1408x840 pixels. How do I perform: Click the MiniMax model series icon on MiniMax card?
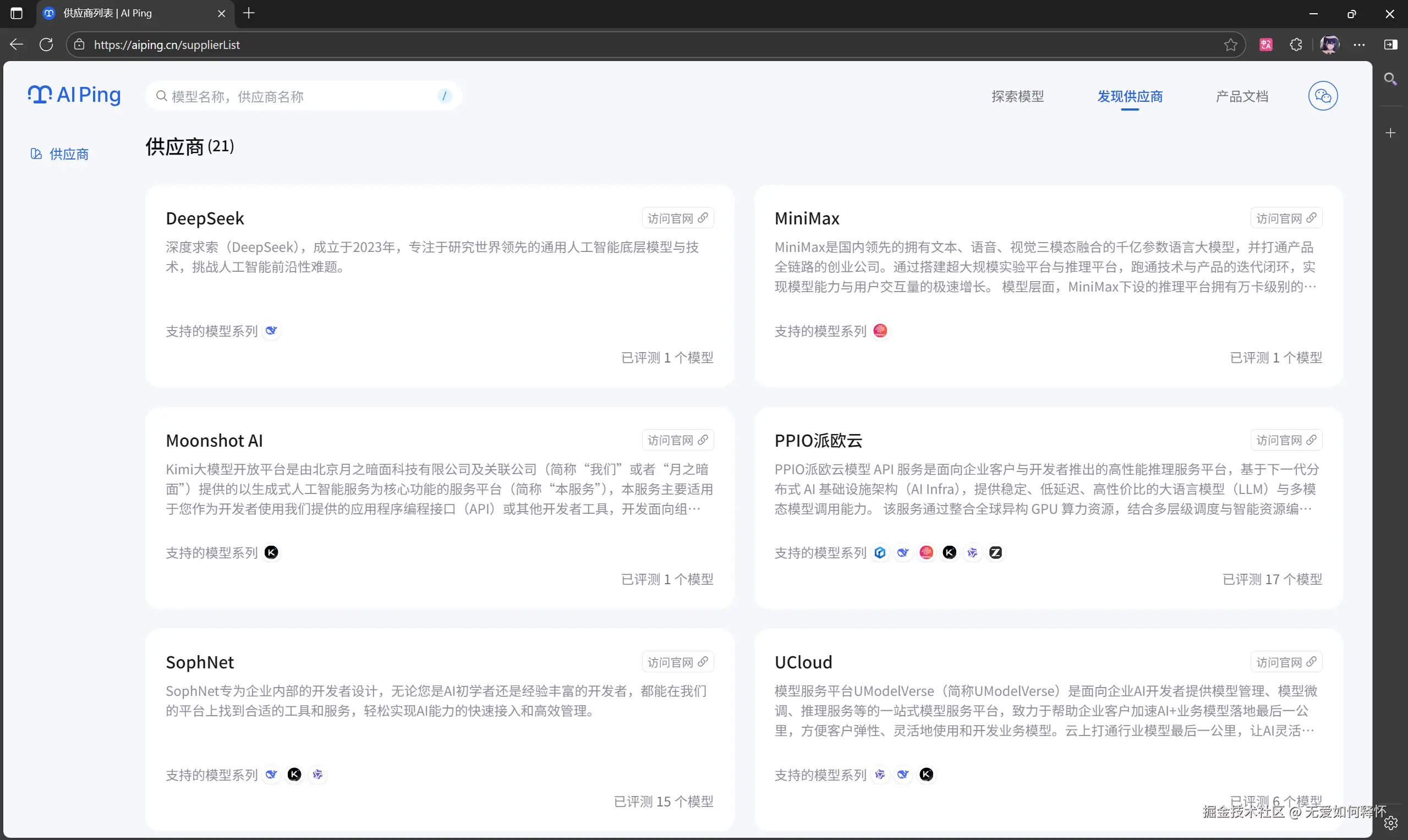(x=880, y=331)
